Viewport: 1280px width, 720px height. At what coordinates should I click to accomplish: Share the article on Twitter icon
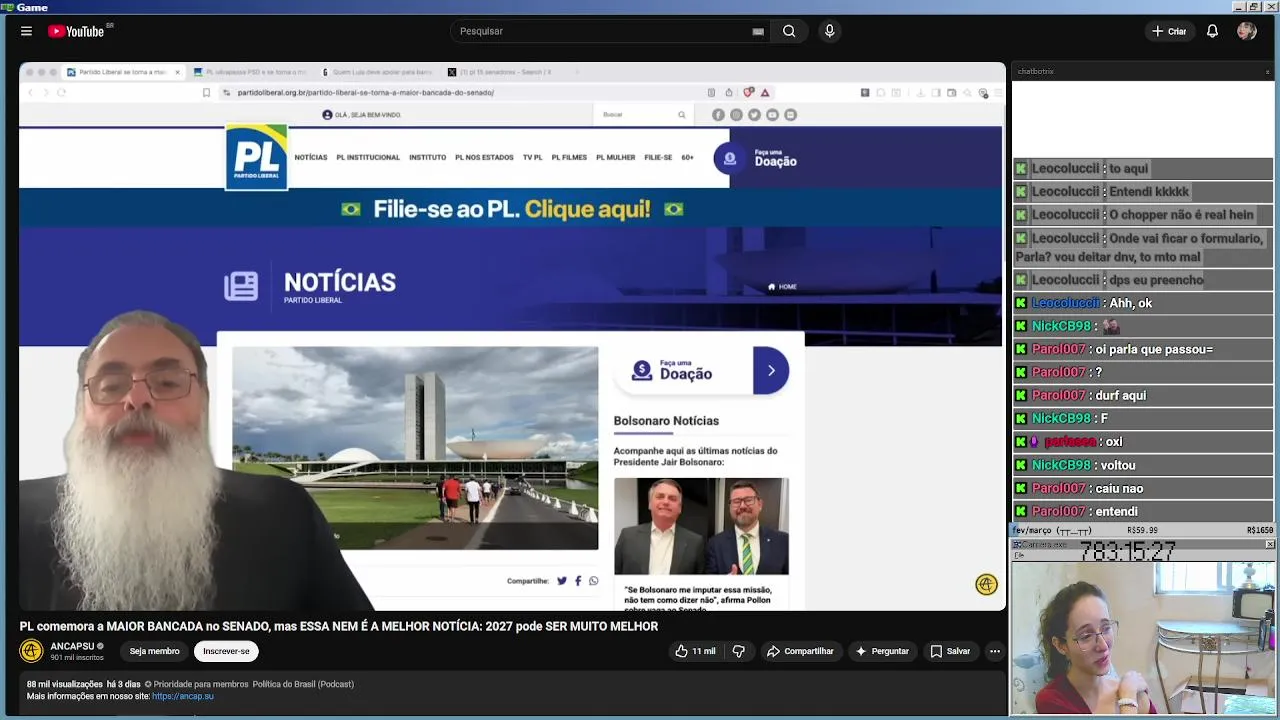562,581
